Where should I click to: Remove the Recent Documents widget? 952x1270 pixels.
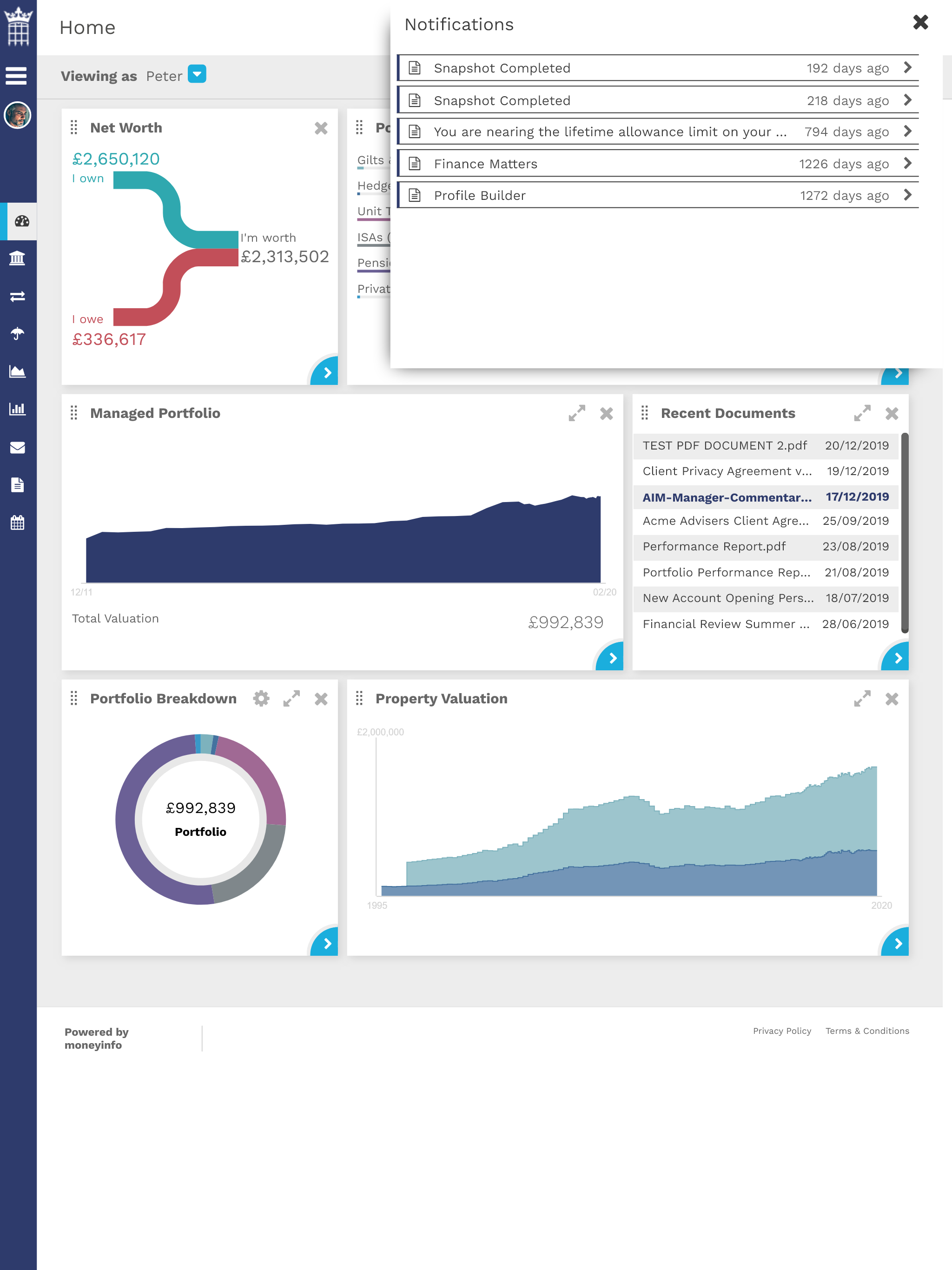coord(892,413)
